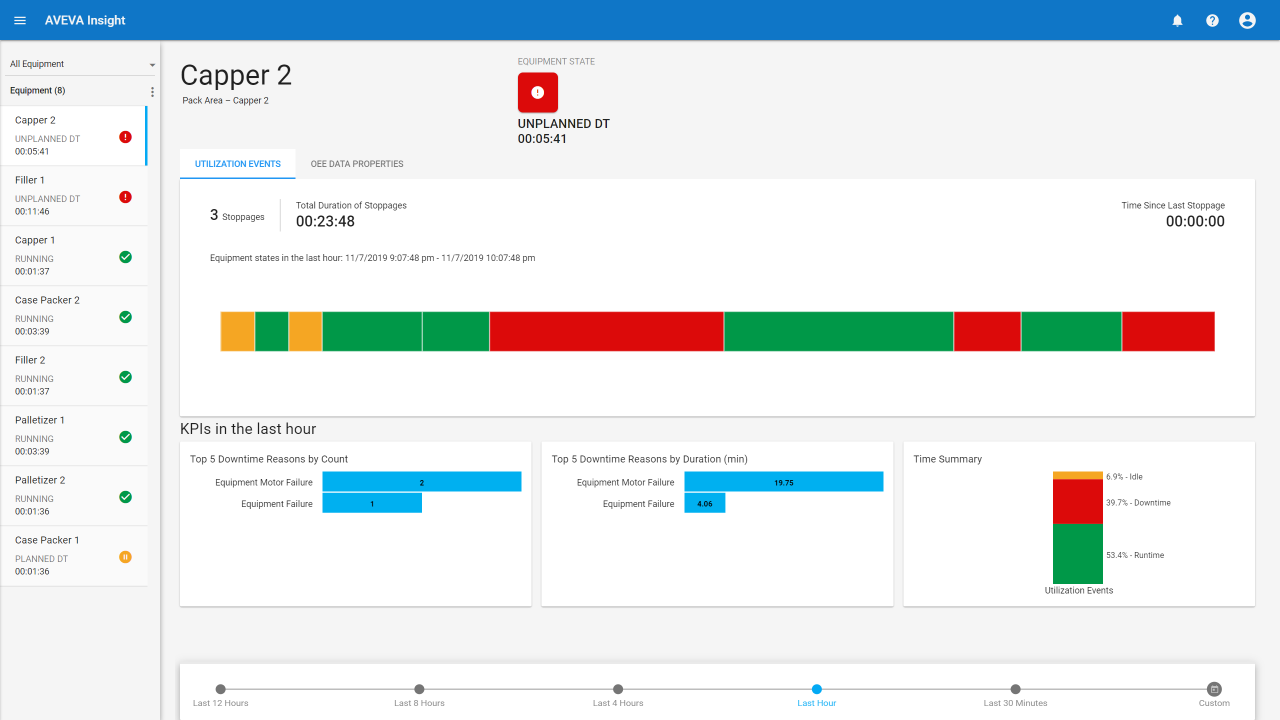This screenshot has width=1280, height=720.
Task: Switch to the OEE Data Properties tab
Action: tap(357, 164)
